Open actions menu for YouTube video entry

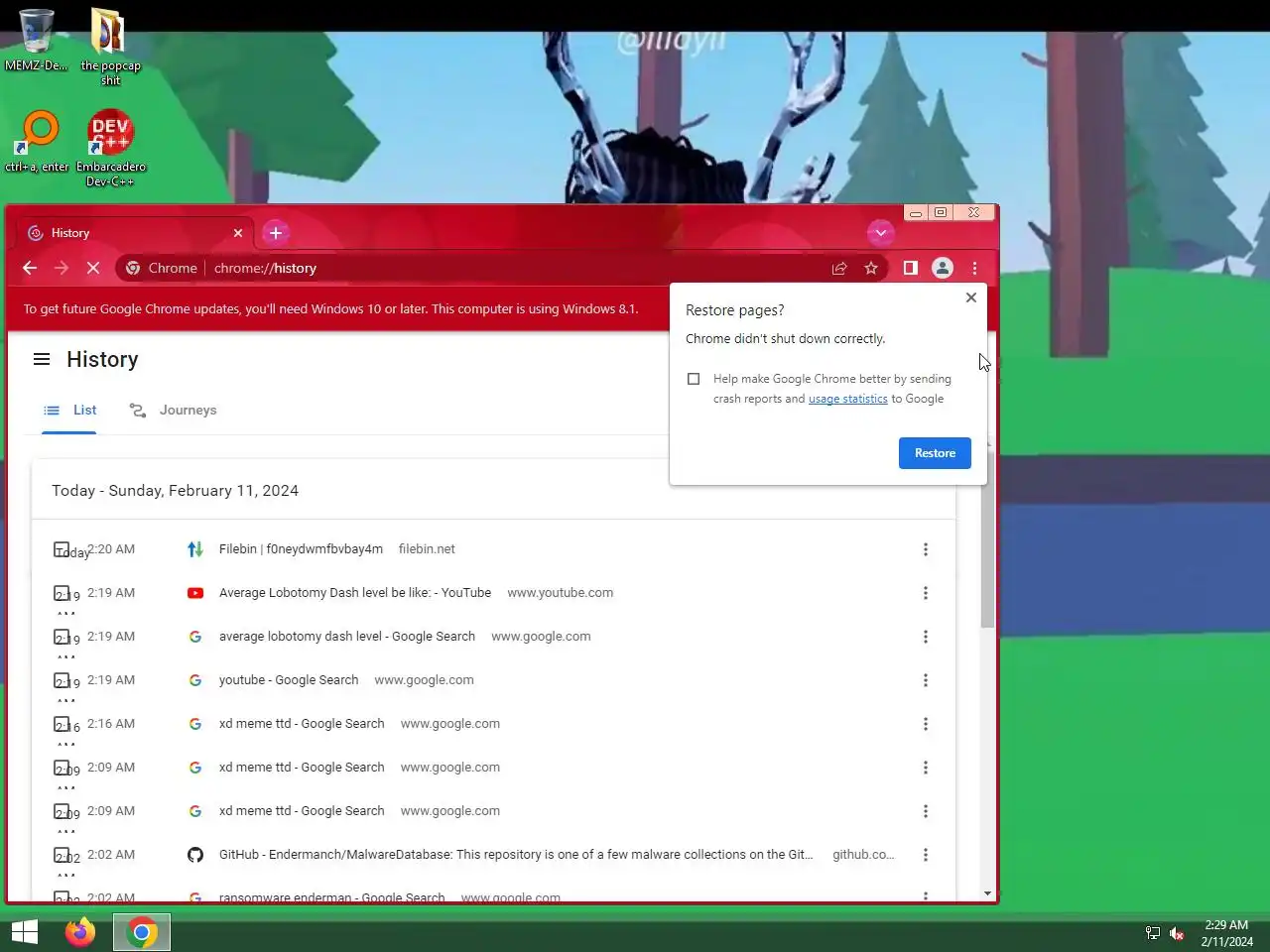coord(926,593)
